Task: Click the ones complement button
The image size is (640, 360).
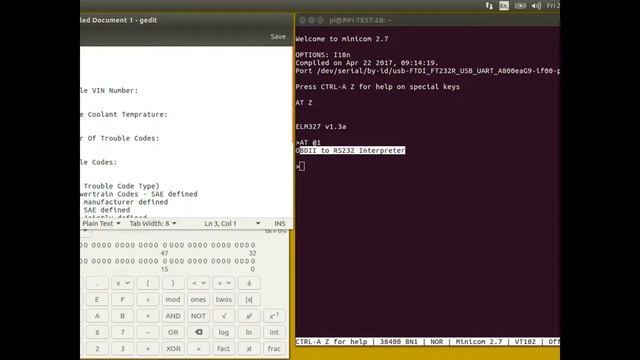Action: coord(198,300)
